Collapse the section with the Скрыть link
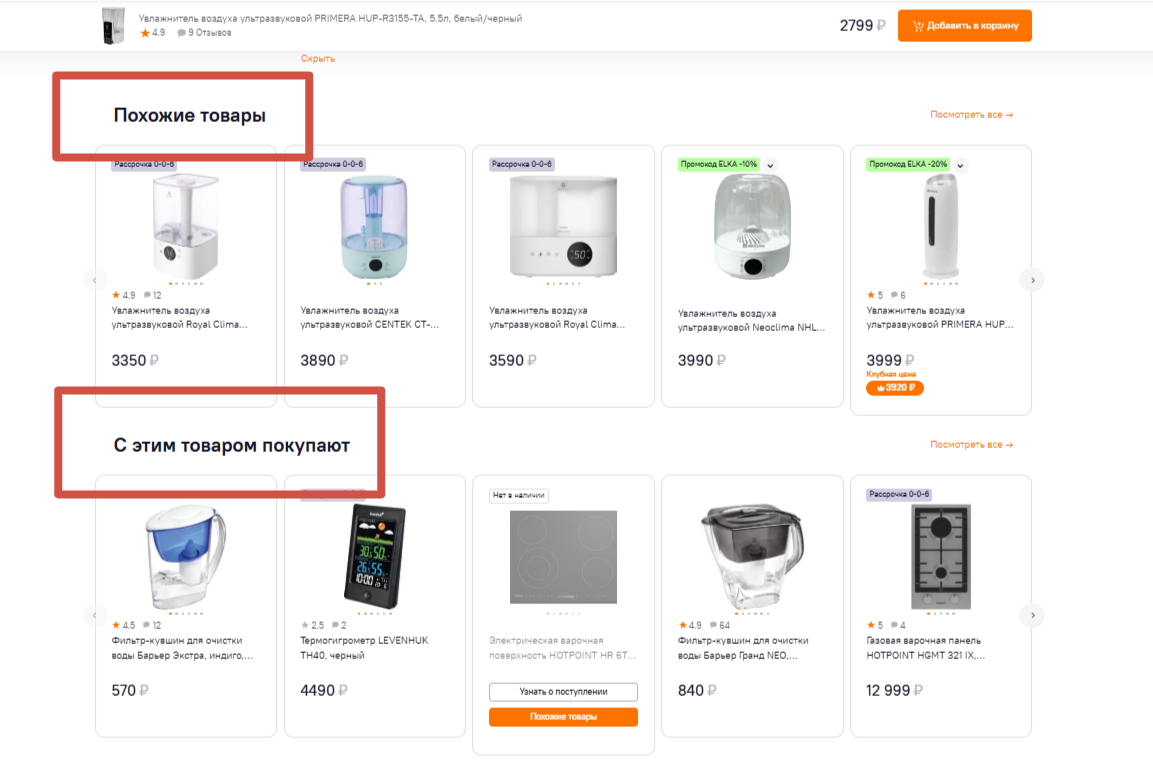This screenshot has height=774, width=1153. pyautogui.click(x=318, y=59)
